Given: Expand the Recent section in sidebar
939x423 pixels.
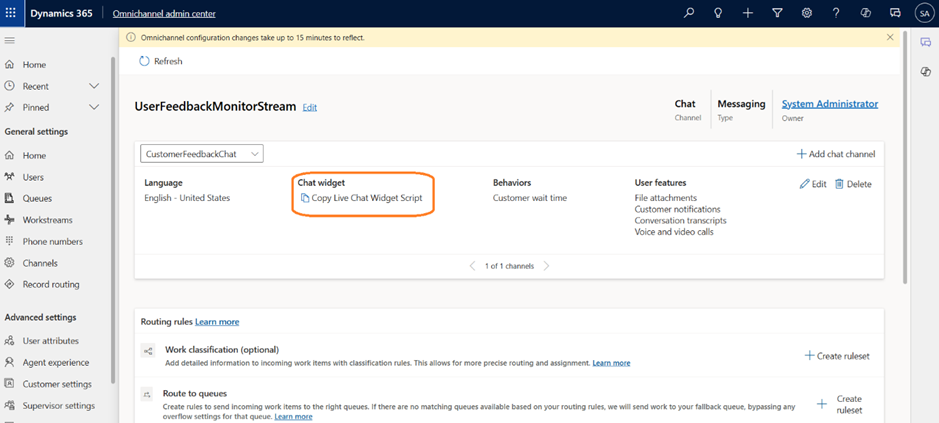Looking at the screenshot, I should coord(94,86).
